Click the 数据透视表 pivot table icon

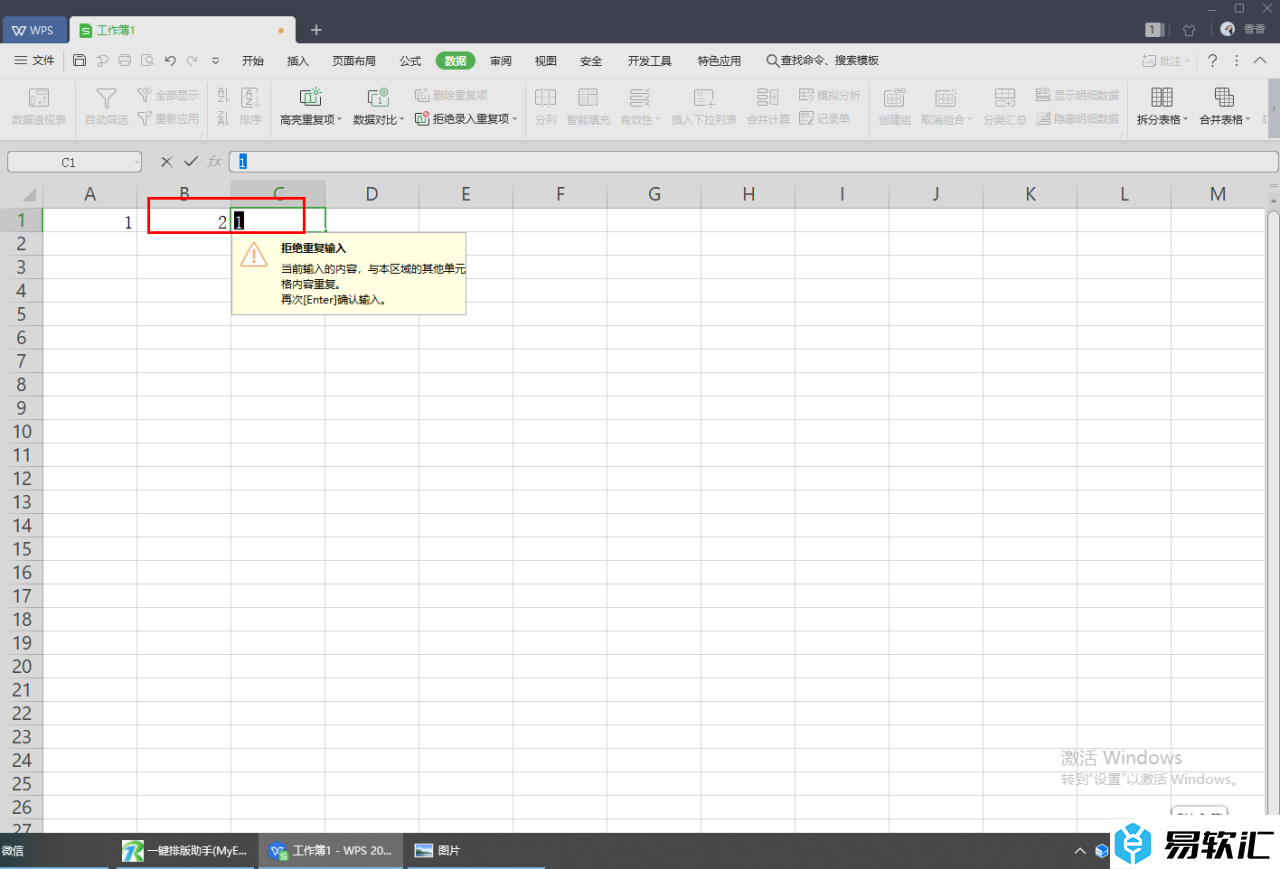pyautogui.click(x=39, y=98)
